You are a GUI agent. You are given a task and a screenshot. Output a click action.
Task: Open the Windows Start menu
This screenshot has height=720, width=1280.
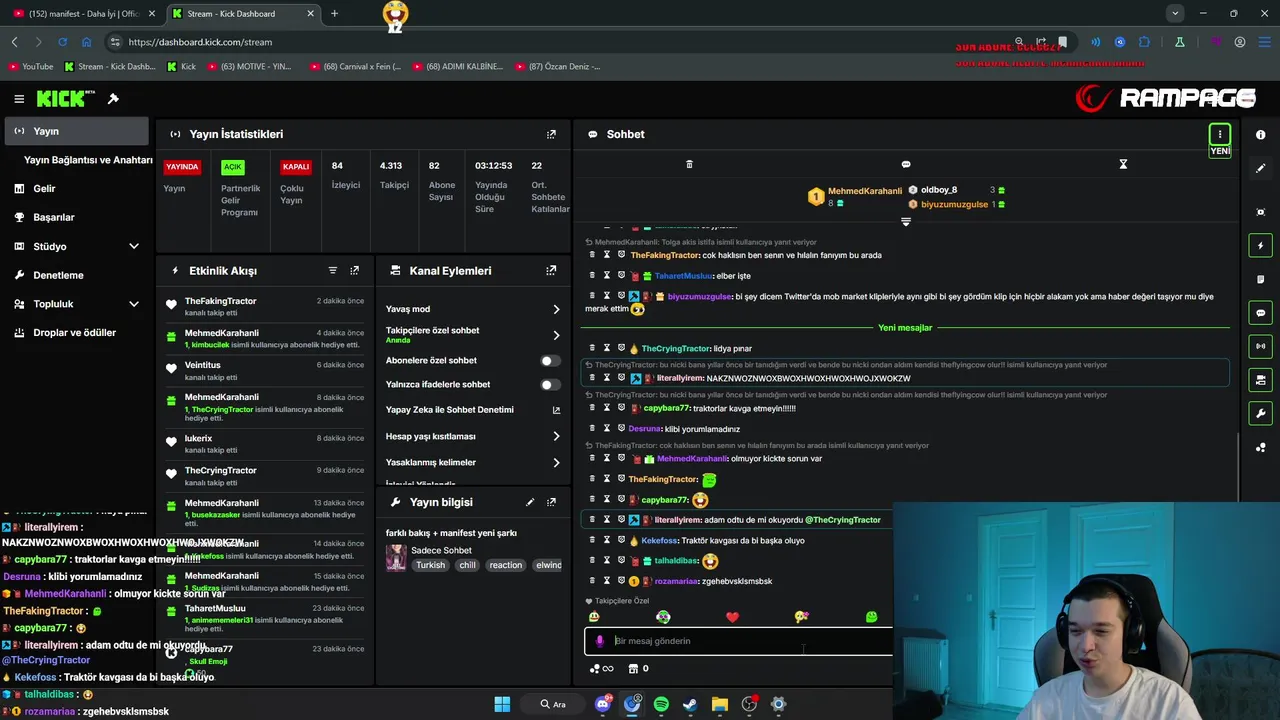(502, 704)
